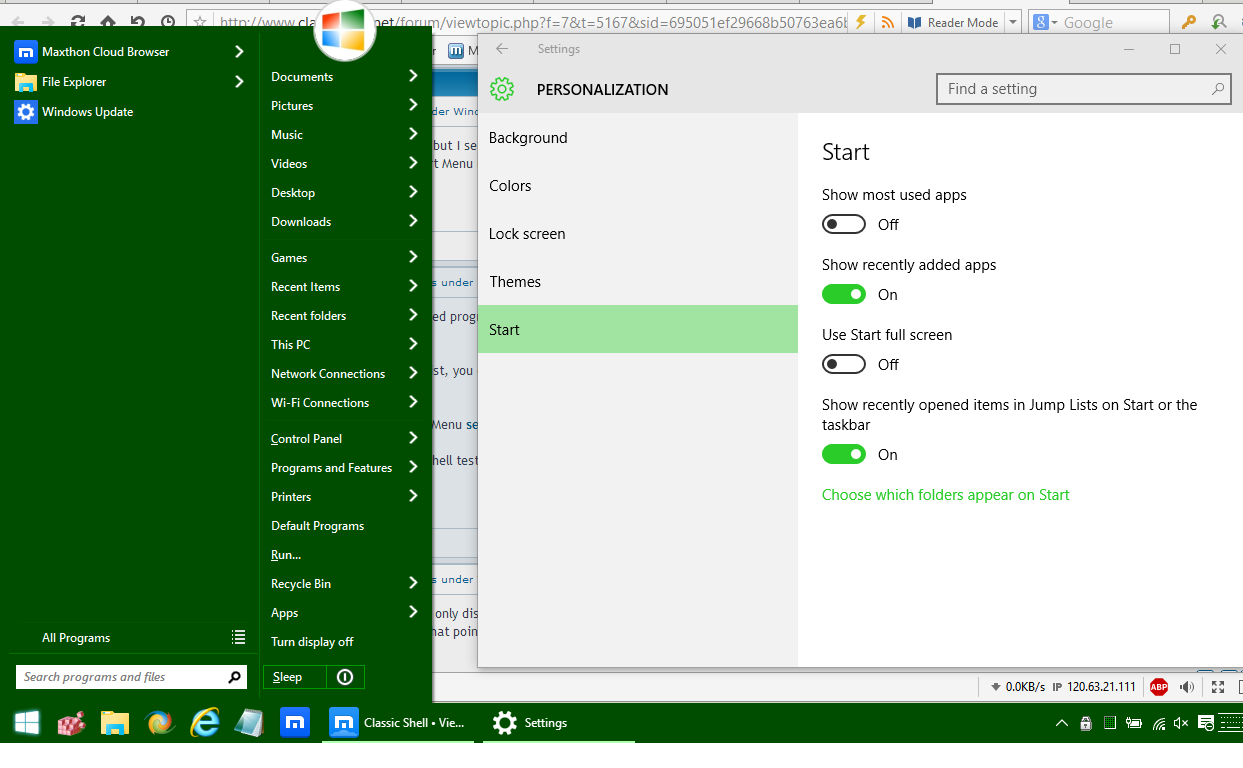Select Lock screen in sidebar
Viewport: 1243px width, 768px height.
[x=638, y=234]
